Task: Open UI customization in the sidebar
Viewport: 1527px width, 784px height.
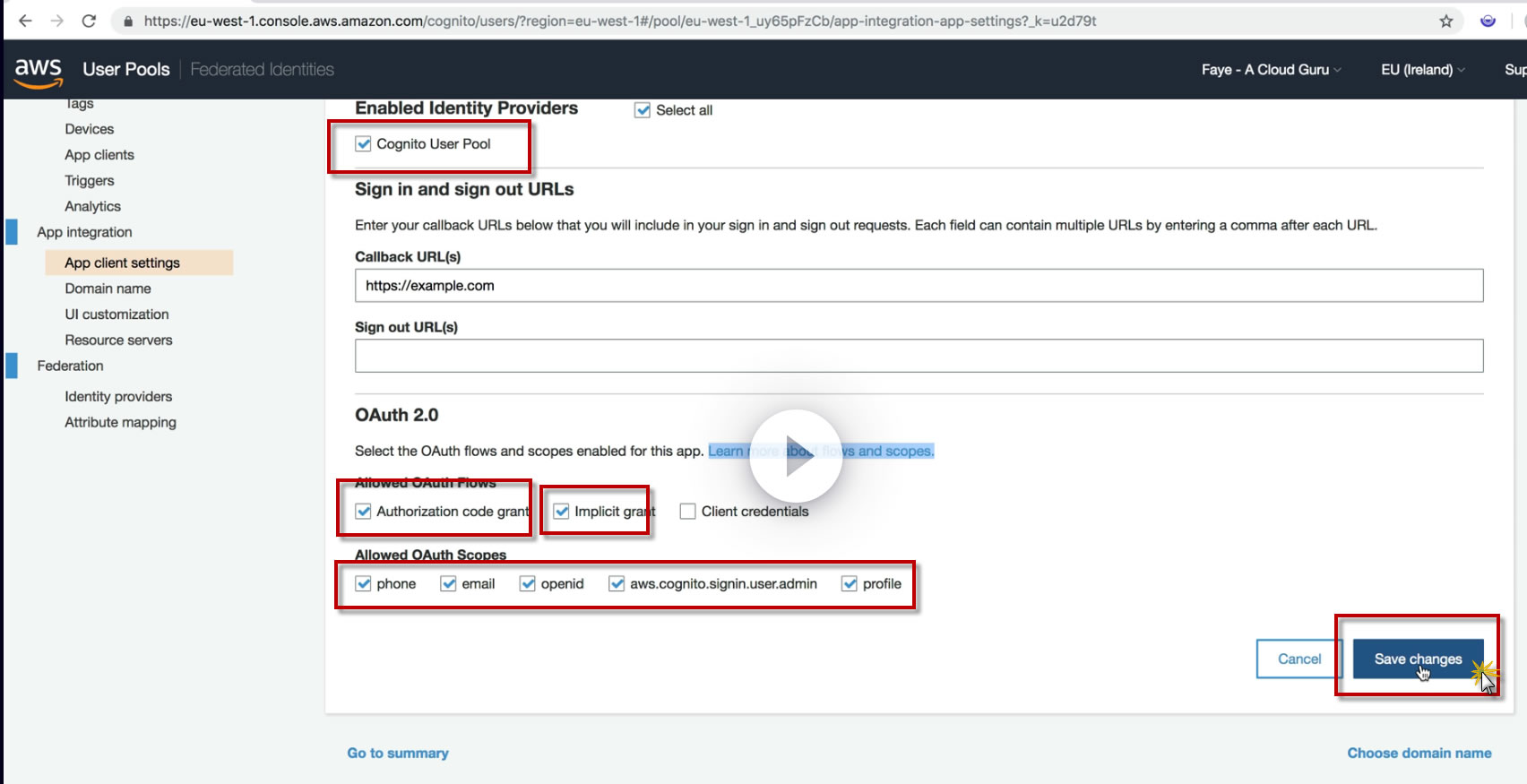Action: point(116,314)
